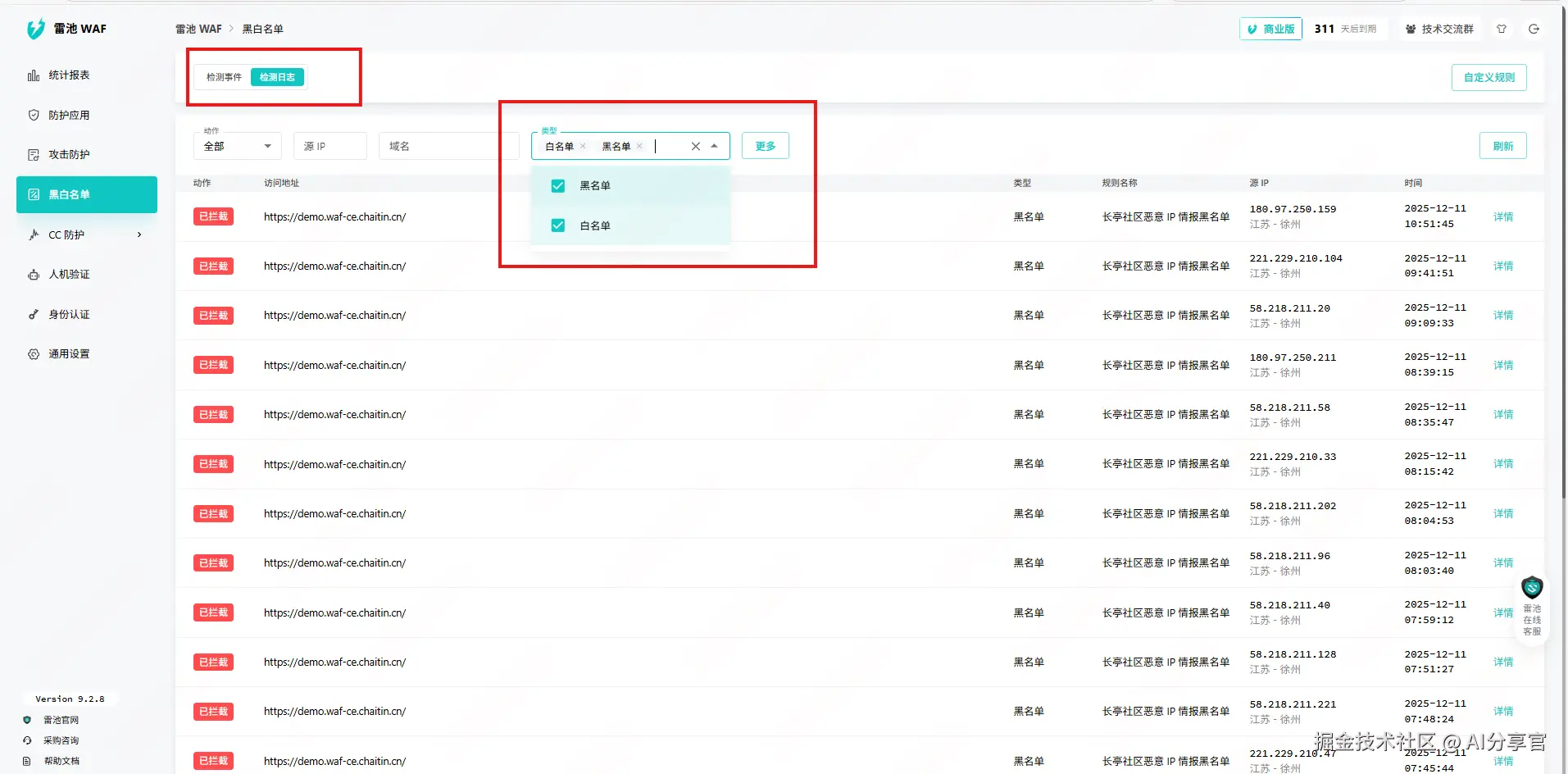Click source IP 221.229.210.33
This screenshot has height=774, width=1568.
click(1293, 457)
